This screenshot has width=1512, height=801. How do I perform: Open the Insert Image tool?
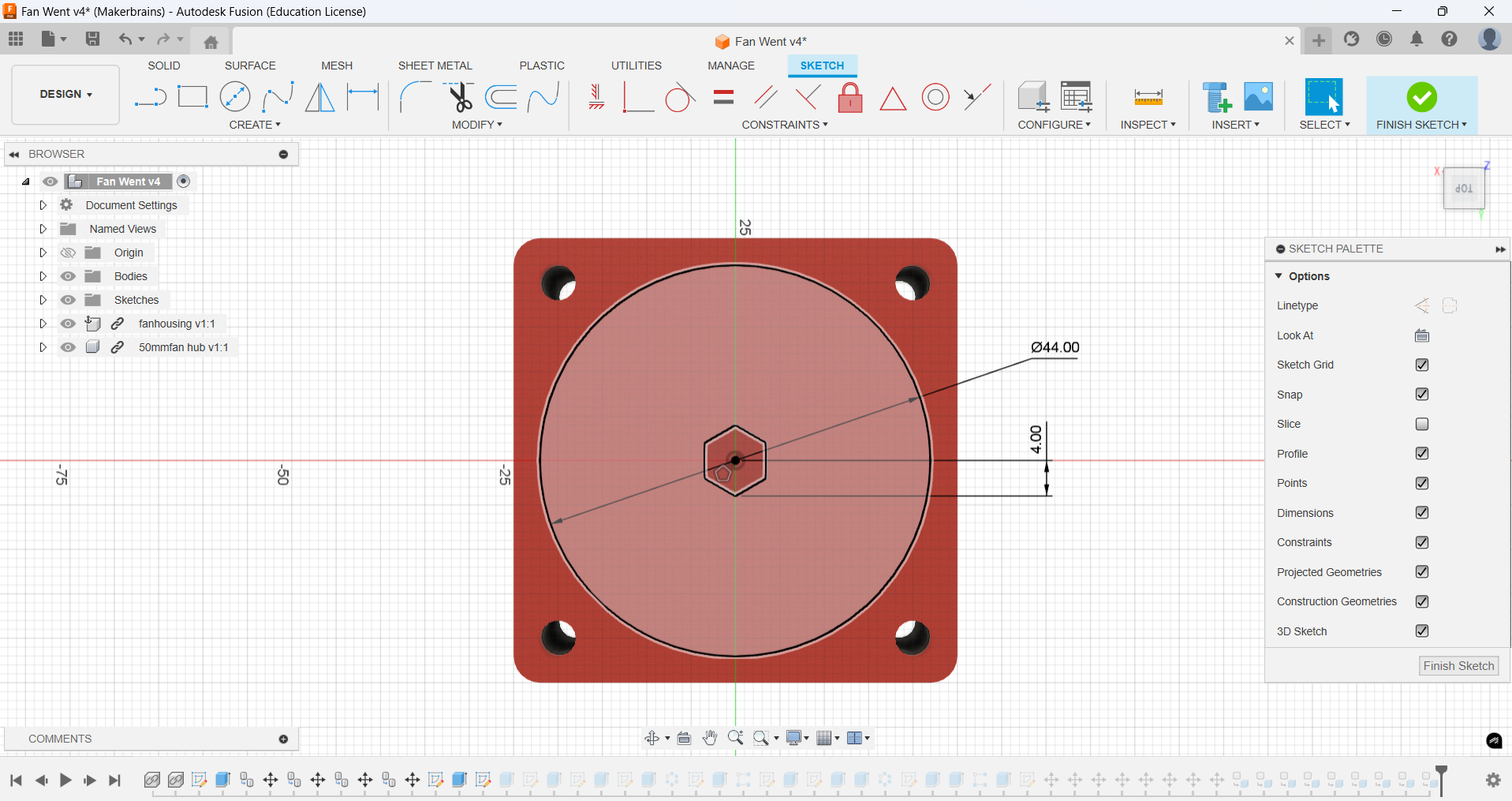(1257, 96)
